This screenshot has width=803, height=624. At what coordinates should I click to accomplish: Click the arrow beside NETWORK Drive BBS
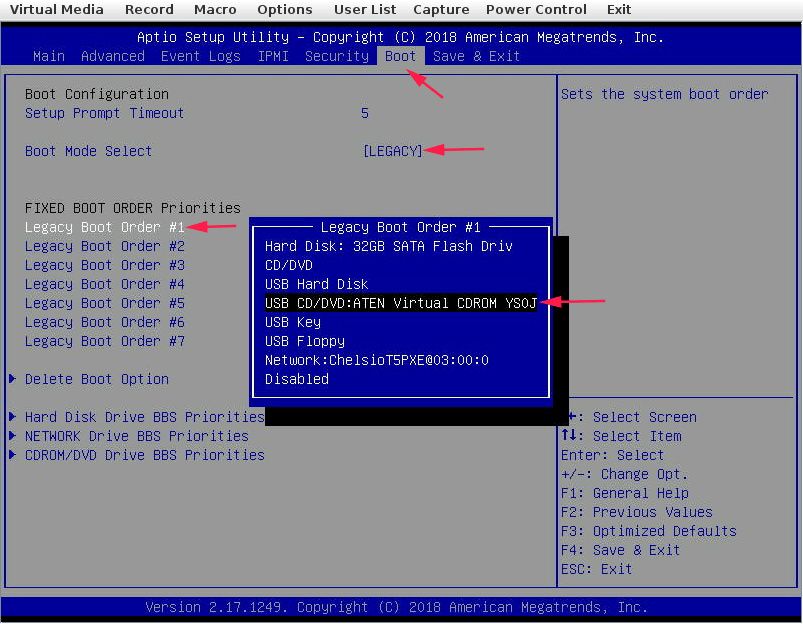(13, 435)
